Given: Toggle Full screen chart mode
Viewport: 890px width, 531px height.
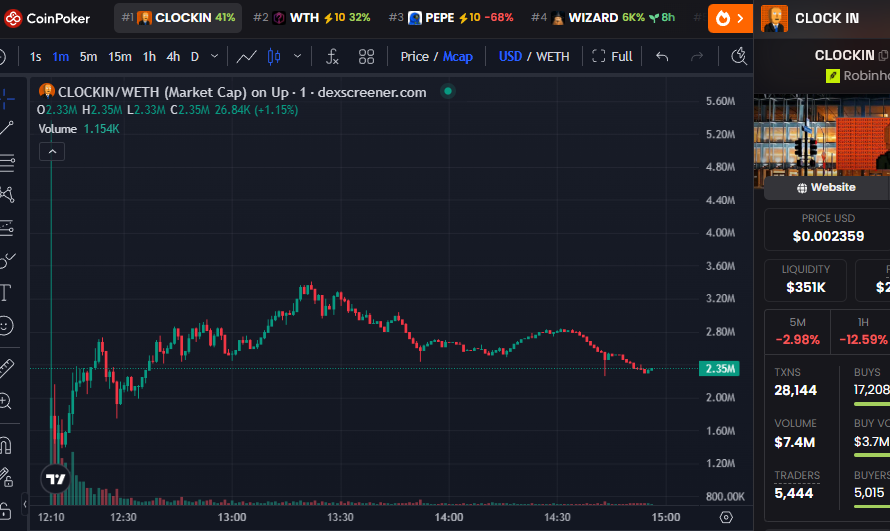Looking at the screenshot, I should 612,56.
